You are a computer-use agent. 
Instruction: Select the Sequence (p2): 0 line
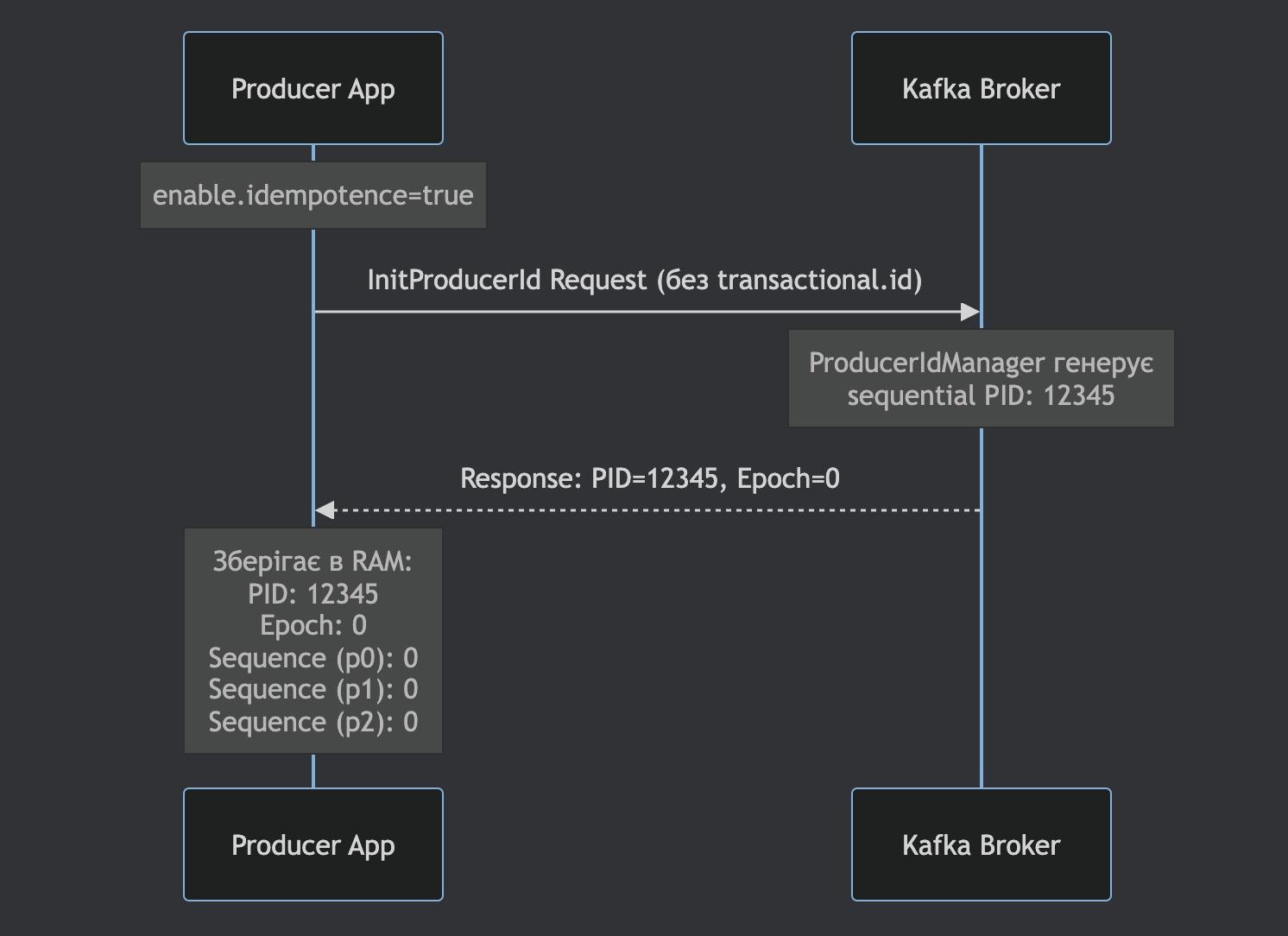tap(313, 722)
